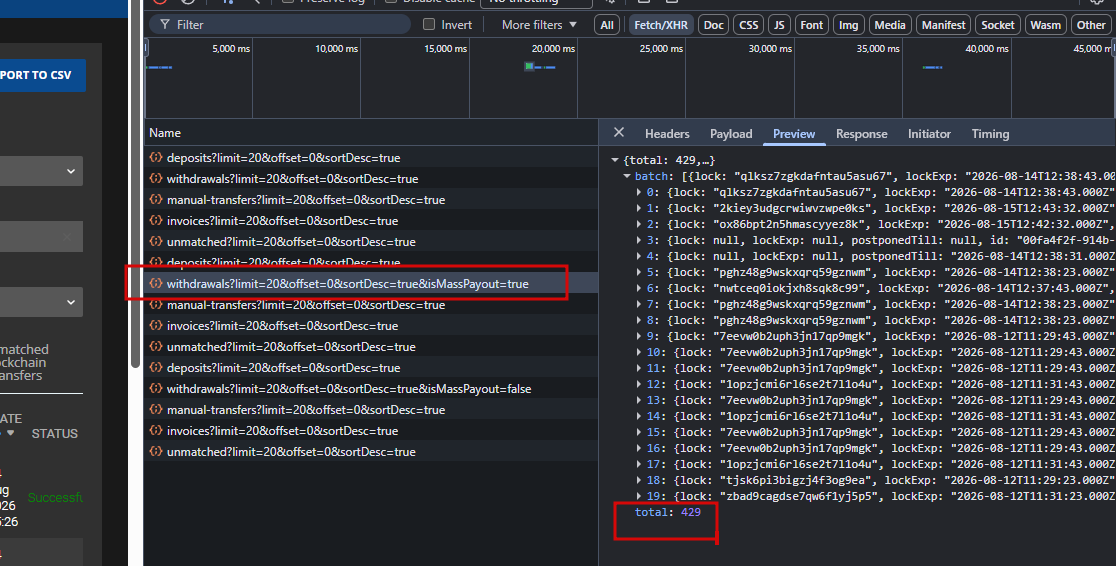
Task: Close the request details pane
Action: click(x=618, y=132)
